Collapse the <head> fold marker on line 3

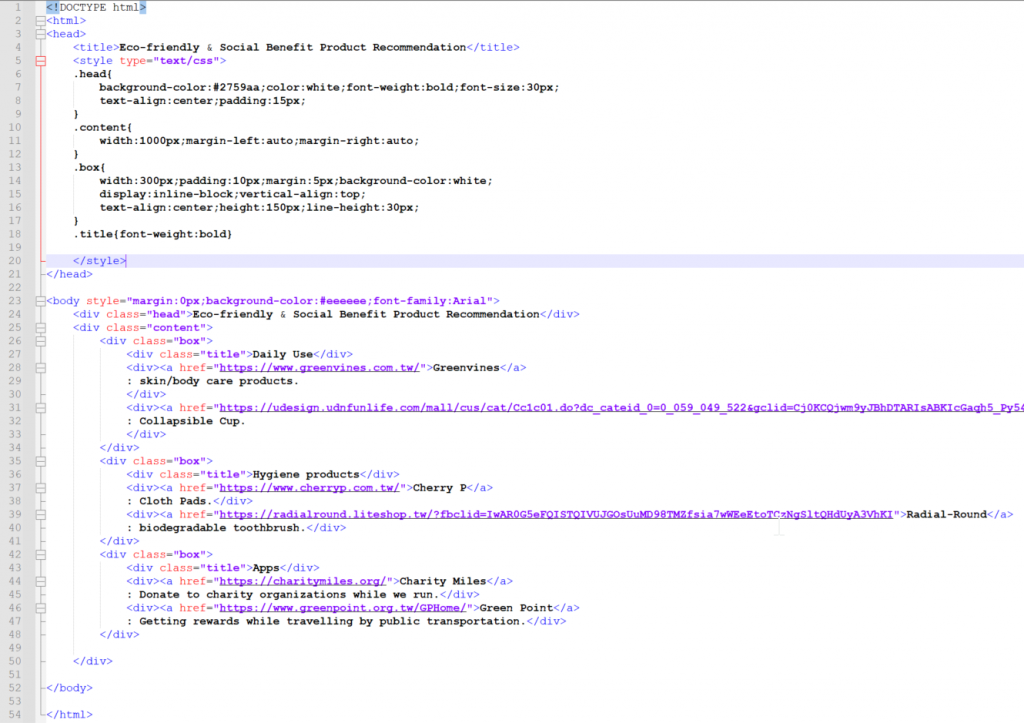40,34
